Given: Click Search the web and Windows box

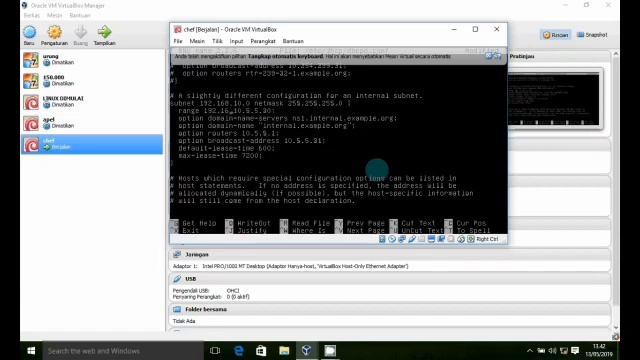Looking at the screenshot, I should [x=123, y=351].
